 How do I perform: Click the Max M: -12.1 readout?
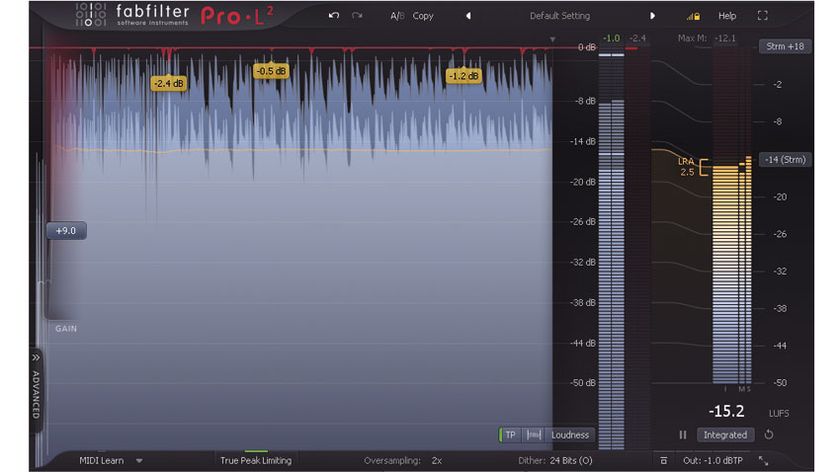tap(707, 38)
